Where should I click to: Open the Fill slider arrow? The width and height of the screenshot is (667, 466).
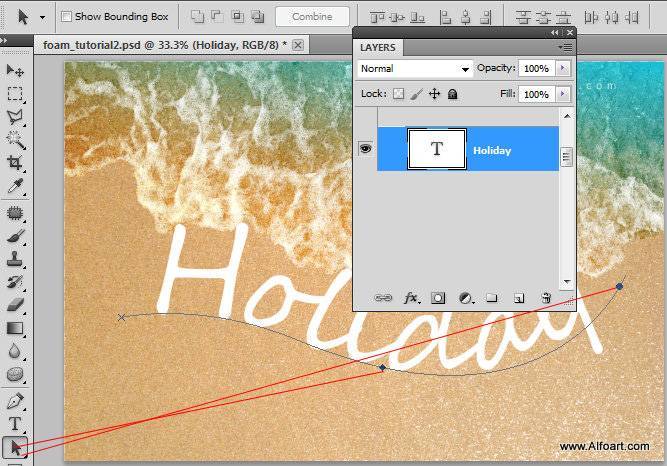(x=562, y=94)
